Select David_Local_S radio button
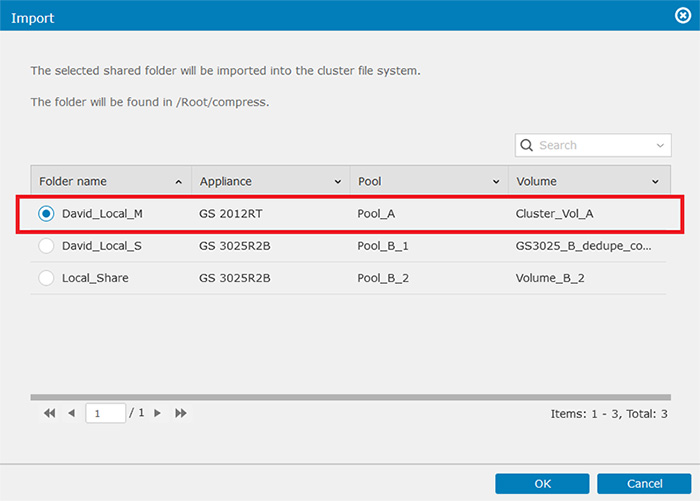700x501 pixels. pos(46,246)
